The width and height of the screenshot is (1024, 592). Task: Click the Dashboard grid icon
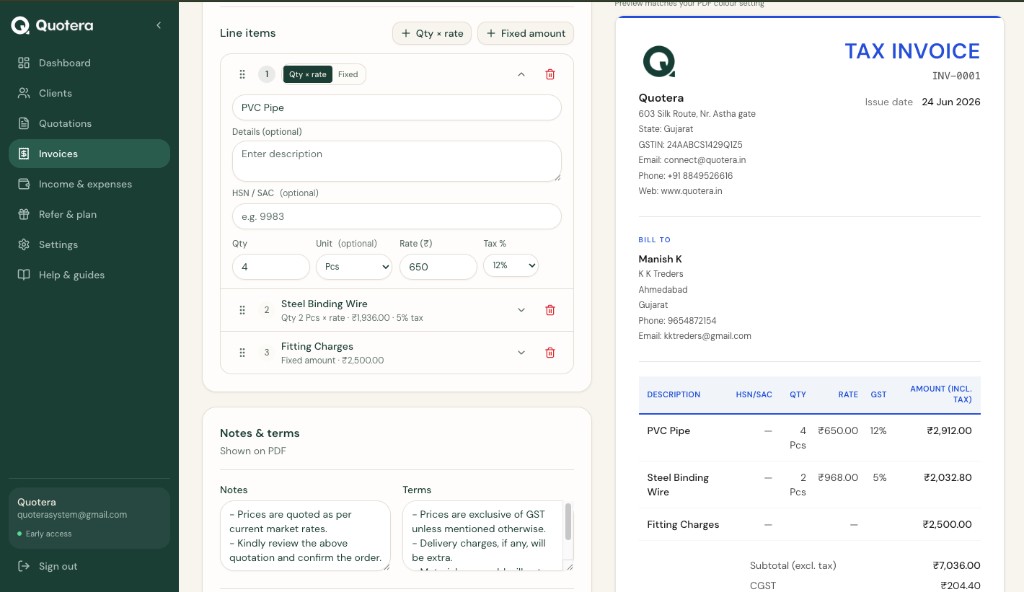tap(24, 63)
